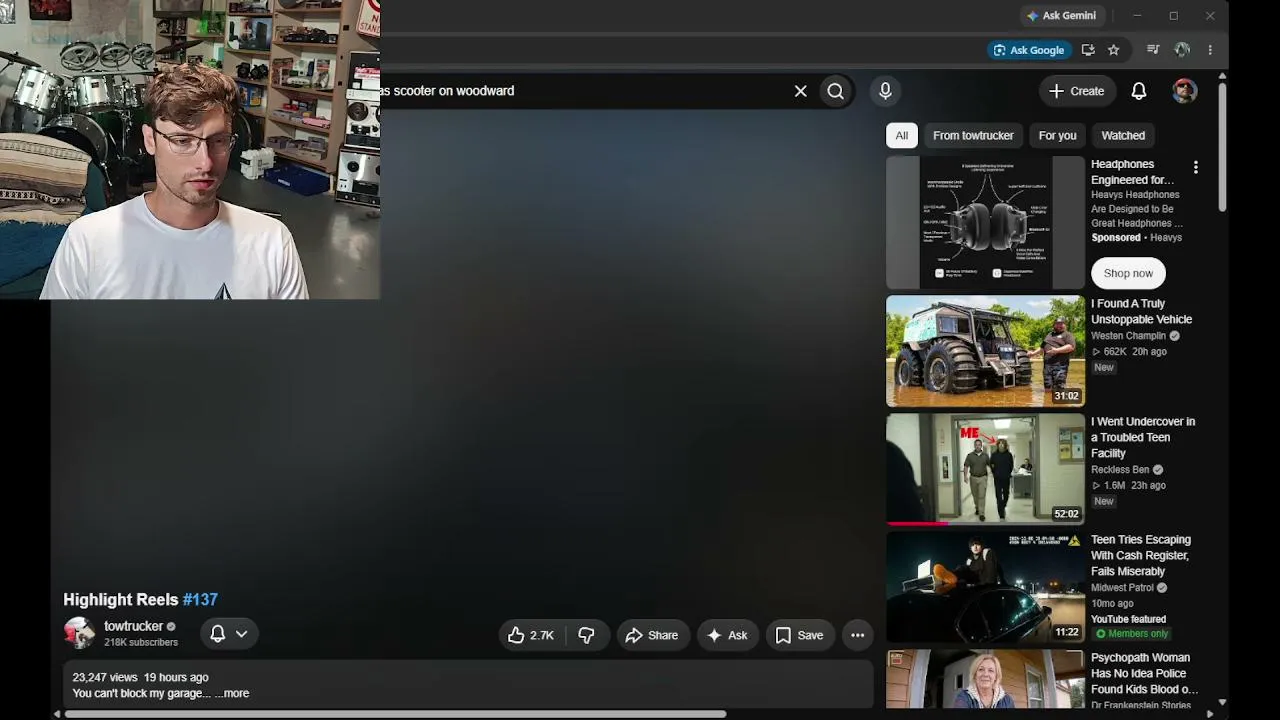Dislike the video

(x=587, y=635)
